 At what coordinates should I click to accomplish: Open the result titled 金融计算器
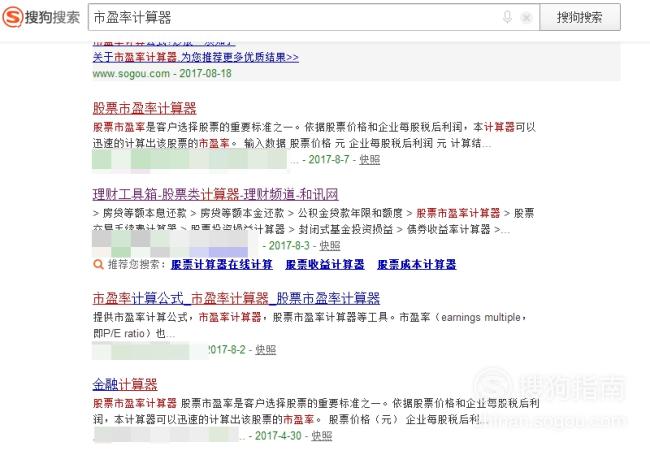(x=125, y=384)
